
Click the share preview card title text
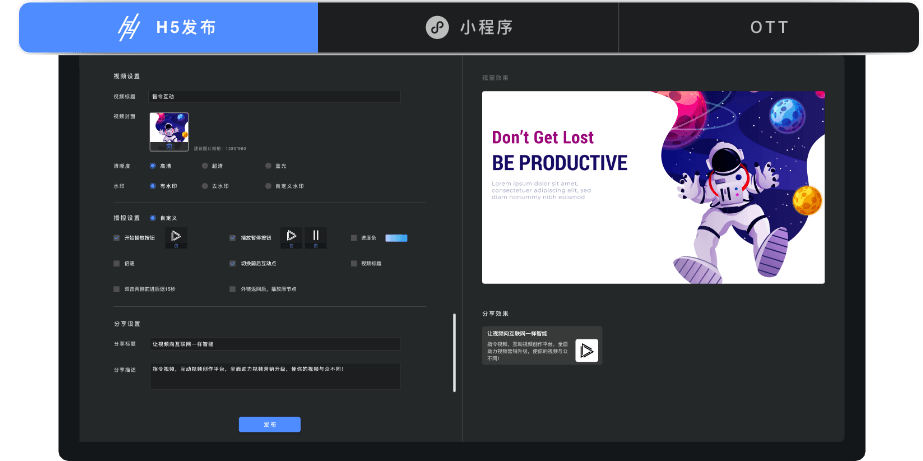point(518,333)
